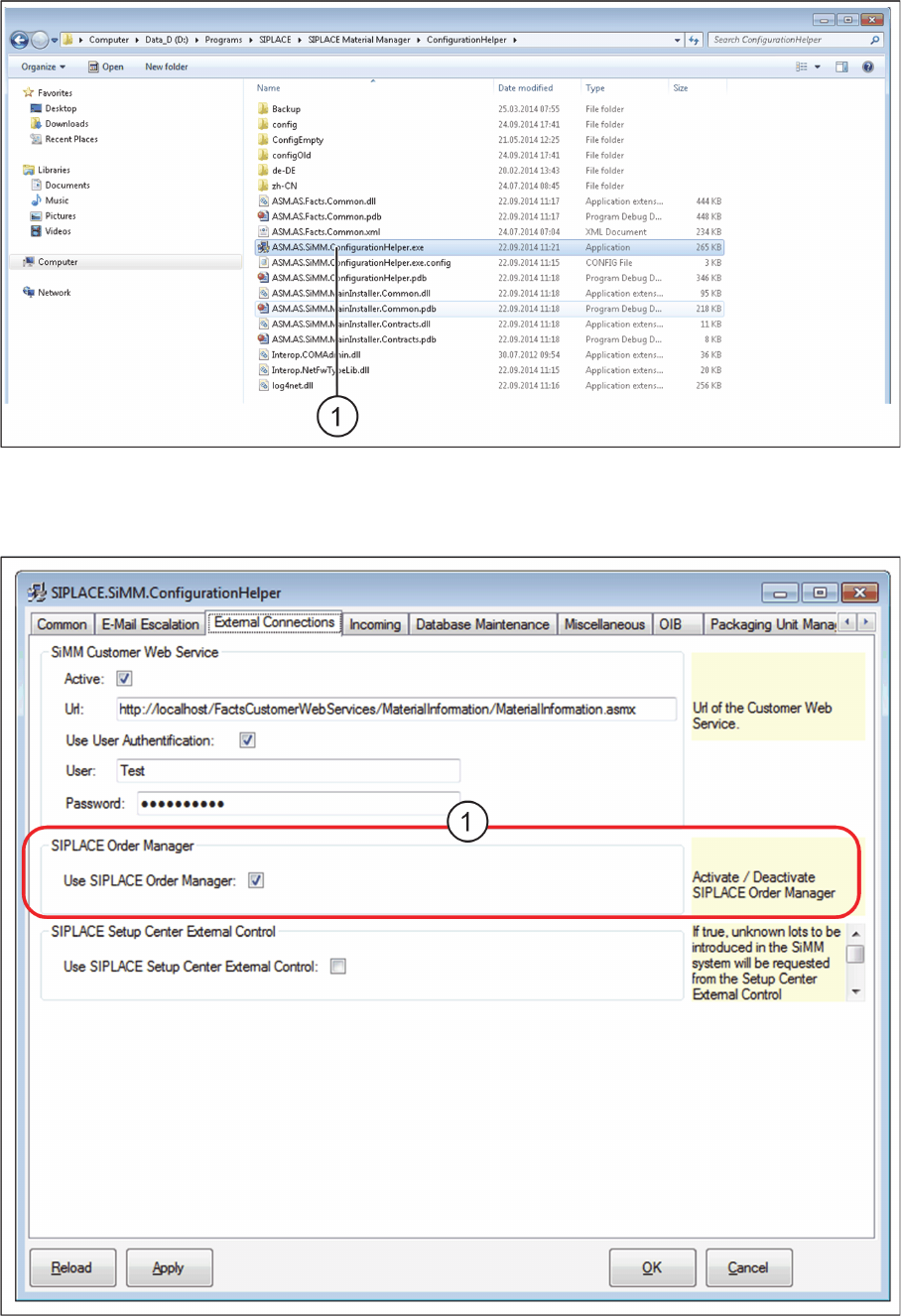Open the address bar history dropdown

tap(677, 40)
